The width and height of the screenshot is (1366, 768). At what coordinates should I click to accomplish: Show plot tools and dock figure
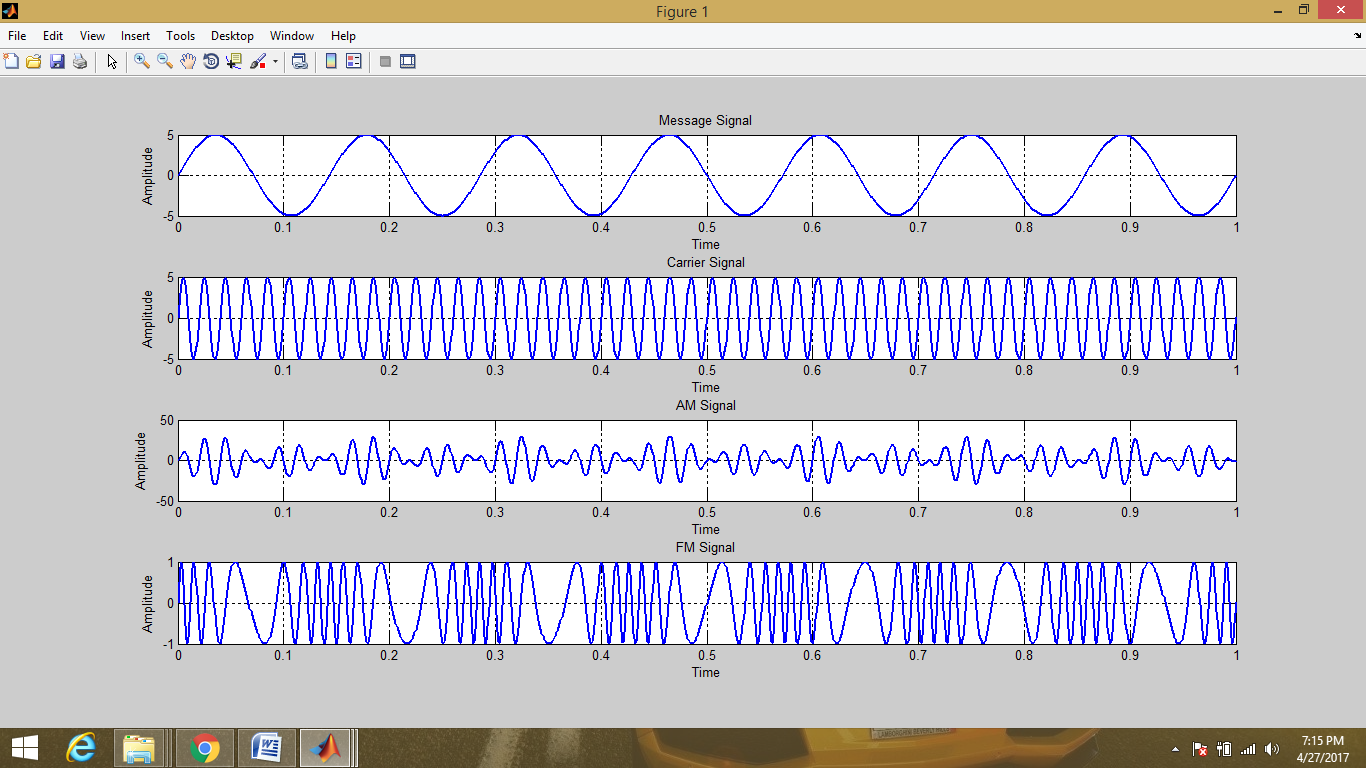408,61
